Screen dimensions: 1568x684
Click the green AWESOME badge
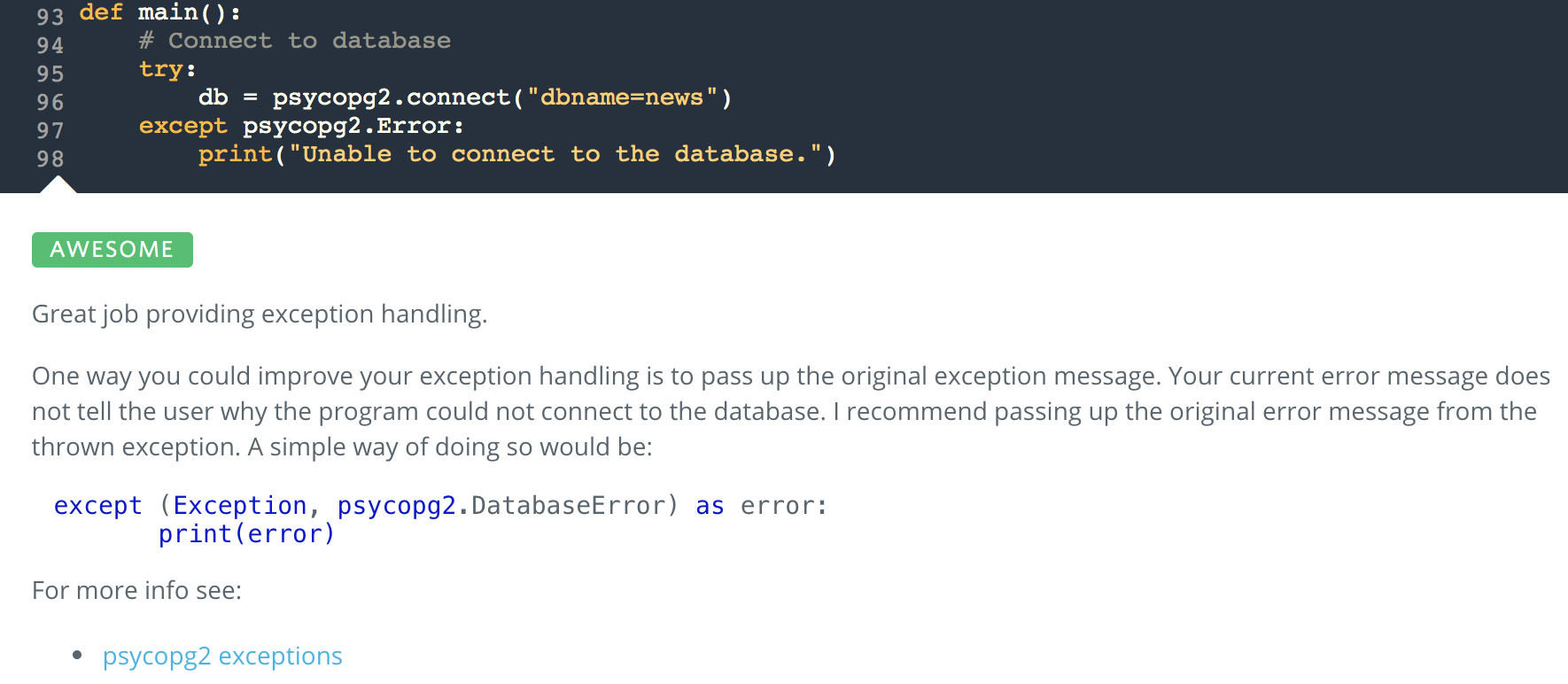tap(113, 250)
